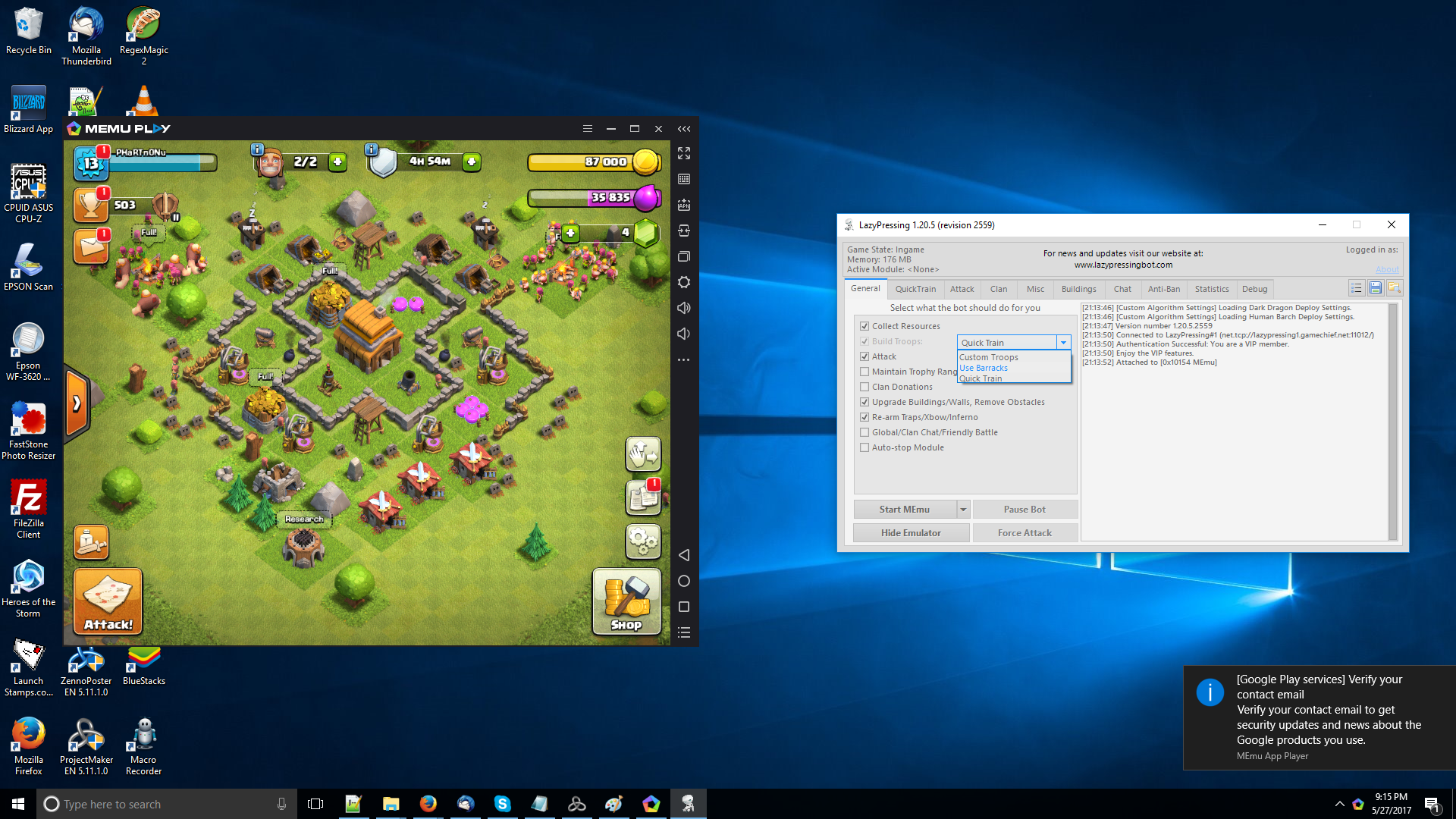Tap the layout editor hand icon in game
The width and height of the screenshot is (1456, 819).
[x=643, y=453]
